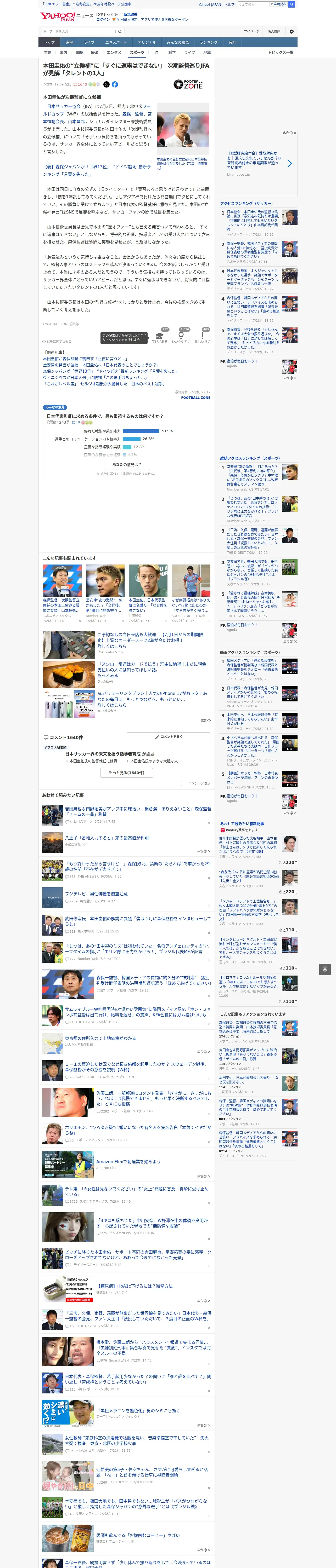The height and width of the screenshot is (1568, 336).
Task: Click the FOOTBALL ZONE logo beside the headline
Action: pyautogui.click(x=188, y=85)
